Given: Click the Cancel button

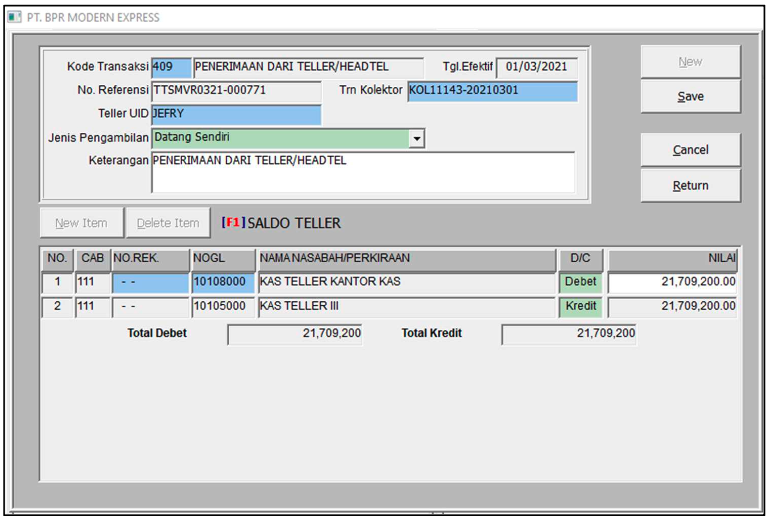Looking at the screenshot, I should [690, 150].
